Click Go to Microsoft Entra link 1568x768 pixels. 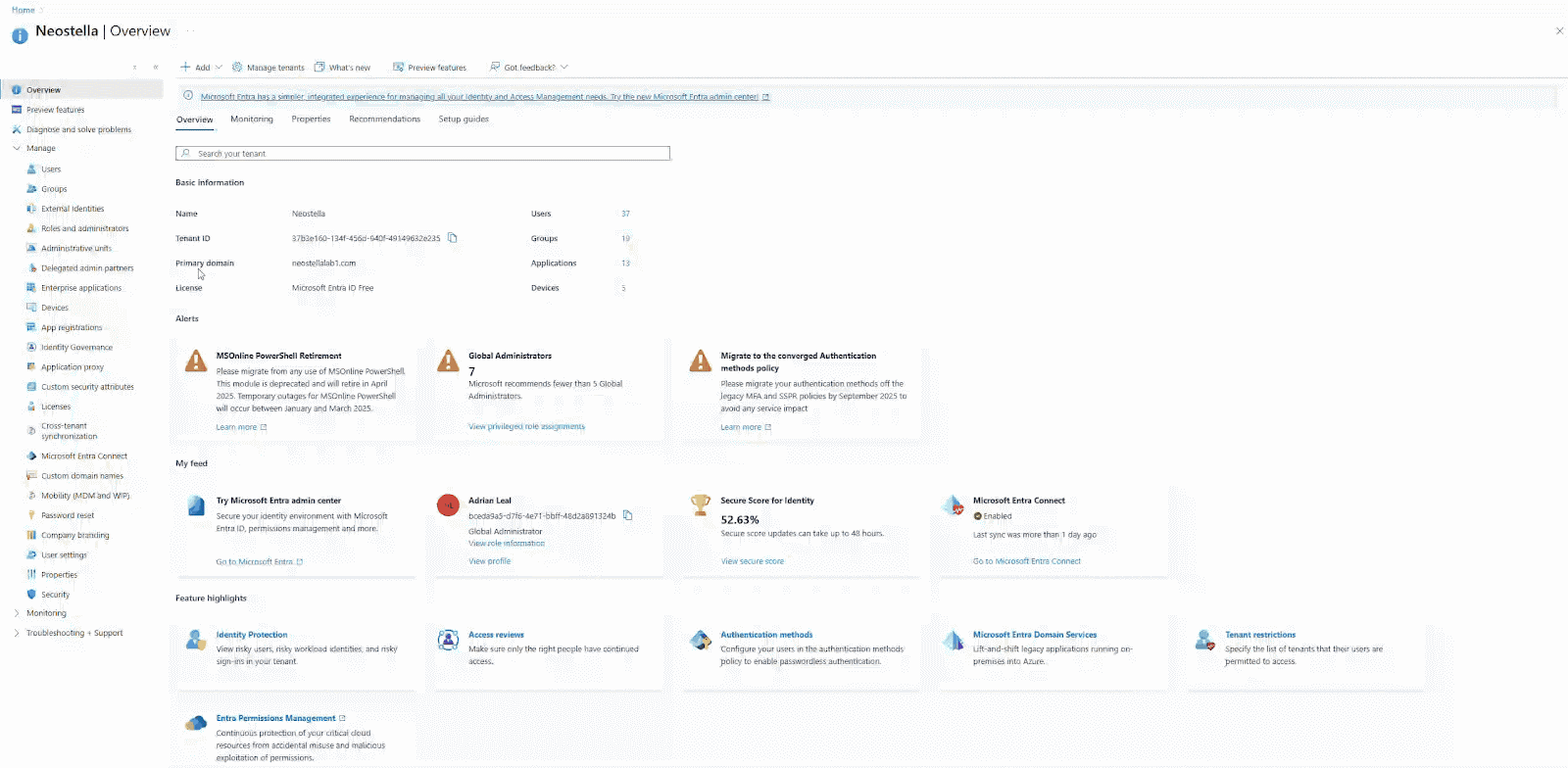point(259,561)
